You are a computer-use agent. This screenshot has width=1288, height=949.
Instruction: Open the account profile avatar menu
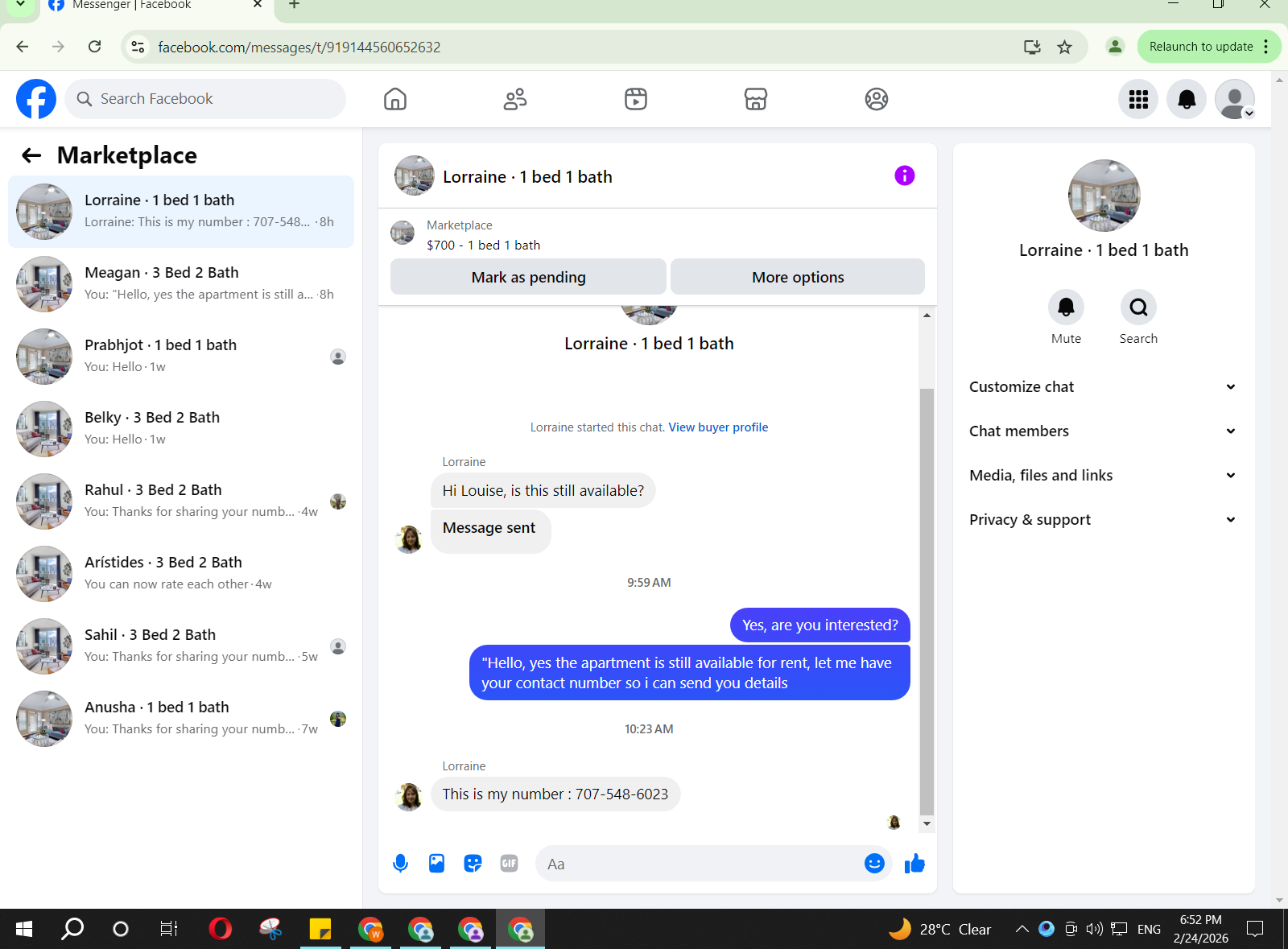(1235, 99)
